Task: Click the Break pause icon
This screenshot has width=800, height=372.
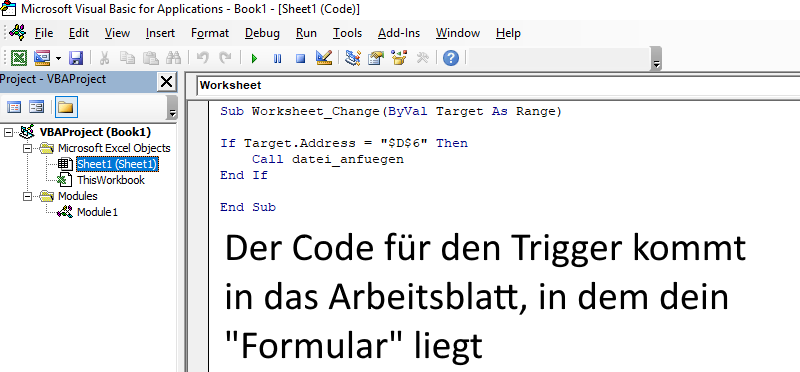Action: click(277, 59)
